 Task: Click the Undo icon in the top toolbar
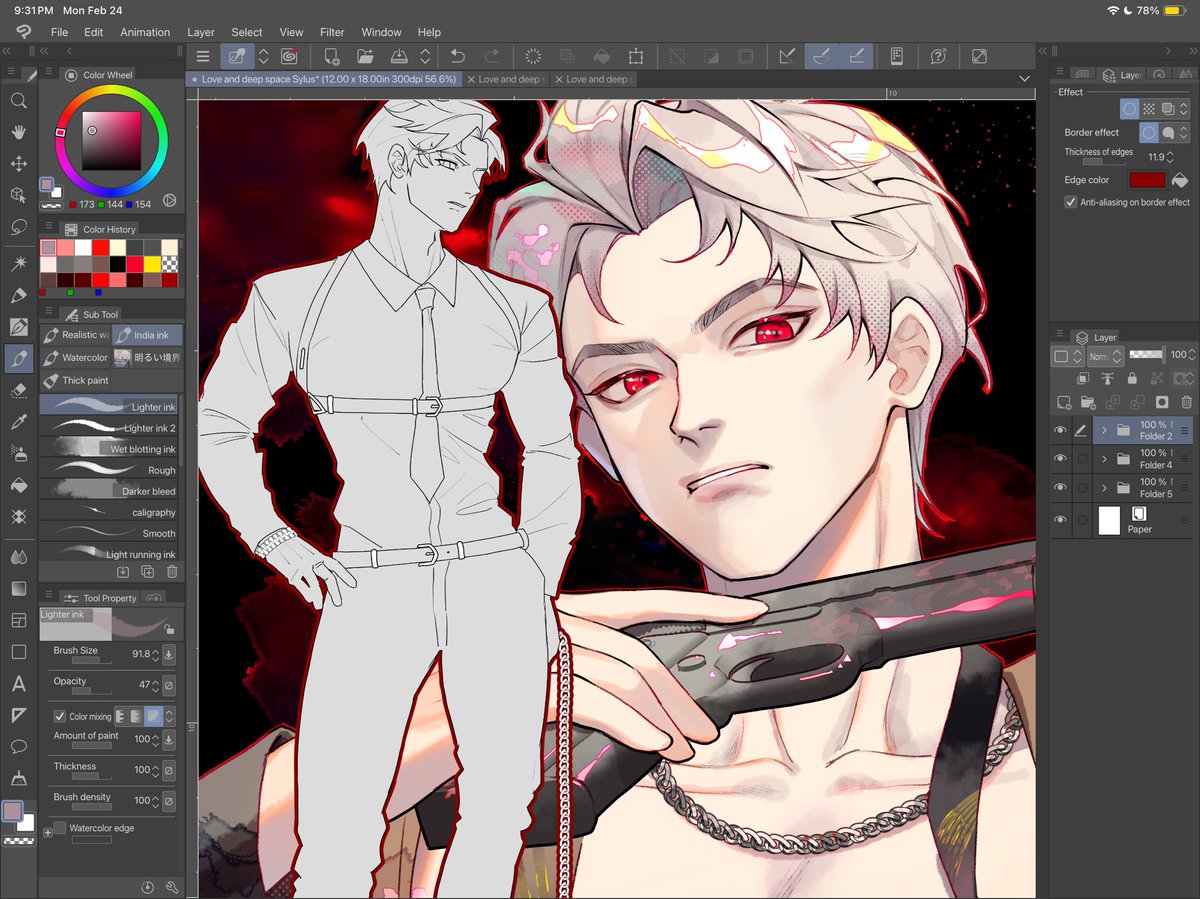[458, 56]
